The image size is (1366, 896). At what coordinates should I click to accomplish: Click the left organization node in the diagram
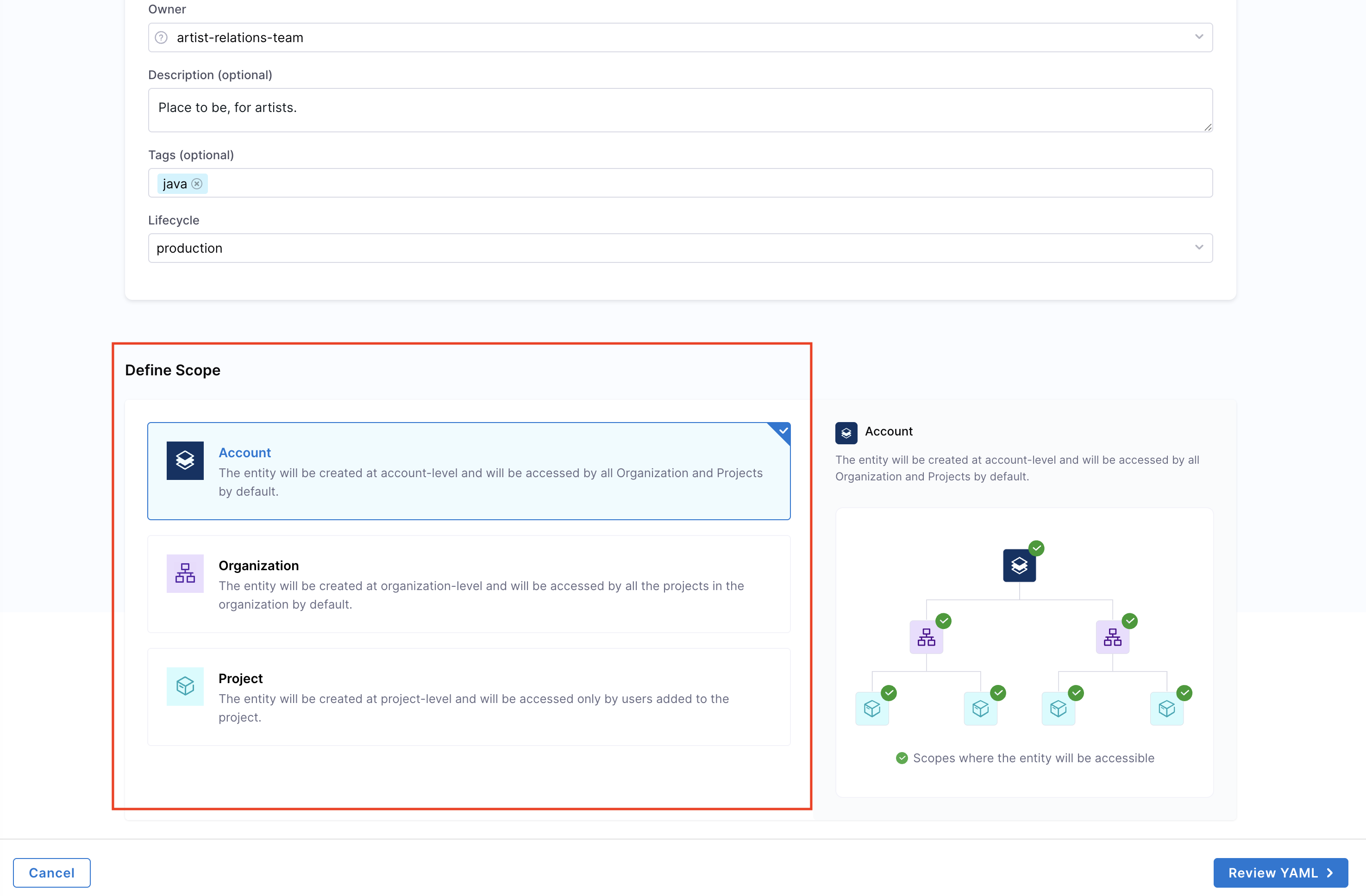pos(927,637)
